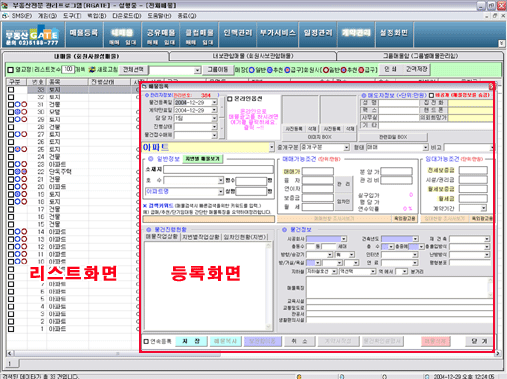This screenshot has width=507, height=379.
Task: Click the 전체선택 button
Action: 133,69
